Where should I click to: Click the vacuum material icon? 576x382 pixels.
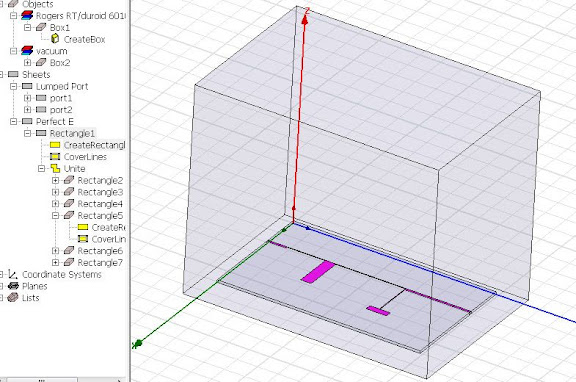tap(27, 51)
